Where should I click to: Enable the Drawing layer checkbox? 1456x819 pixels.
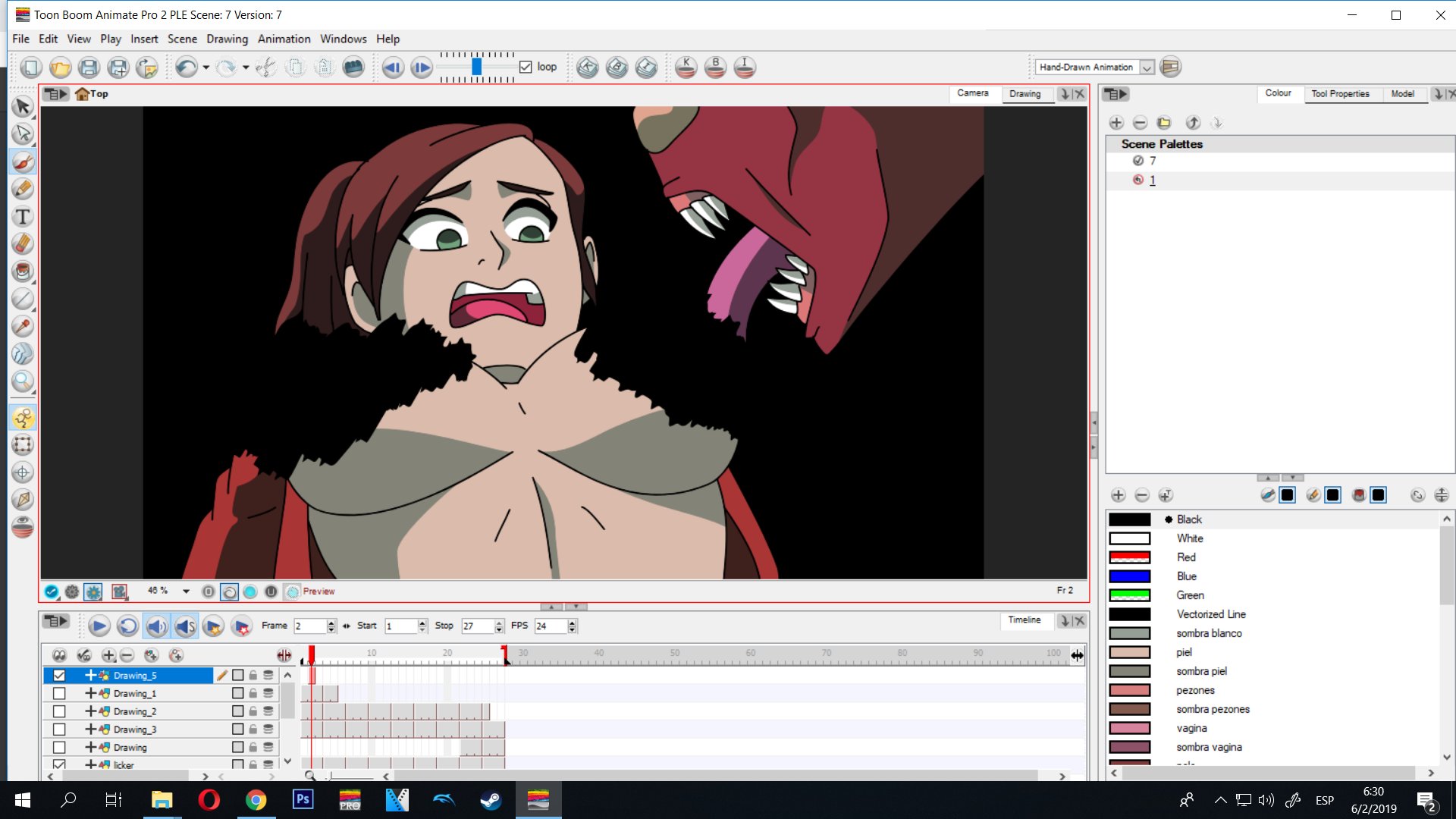coord(59,748)
